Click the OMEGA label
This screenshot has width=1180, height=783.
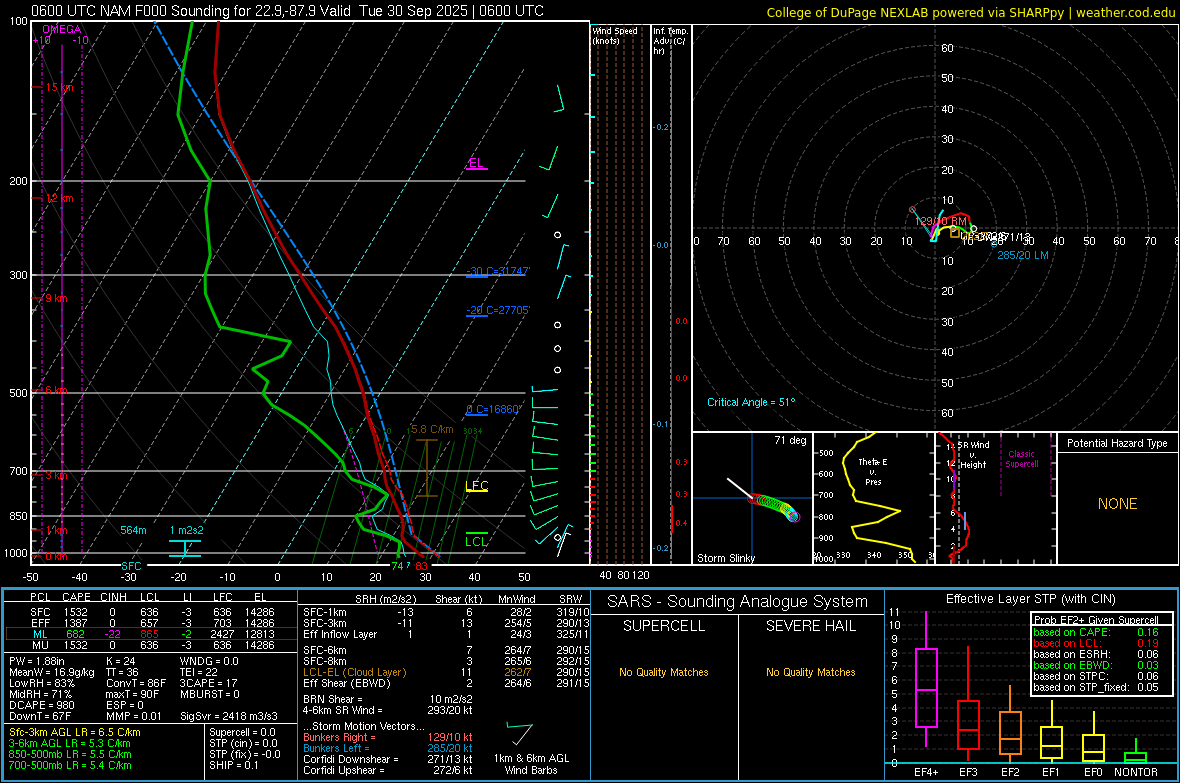click(x=62, y=29)
